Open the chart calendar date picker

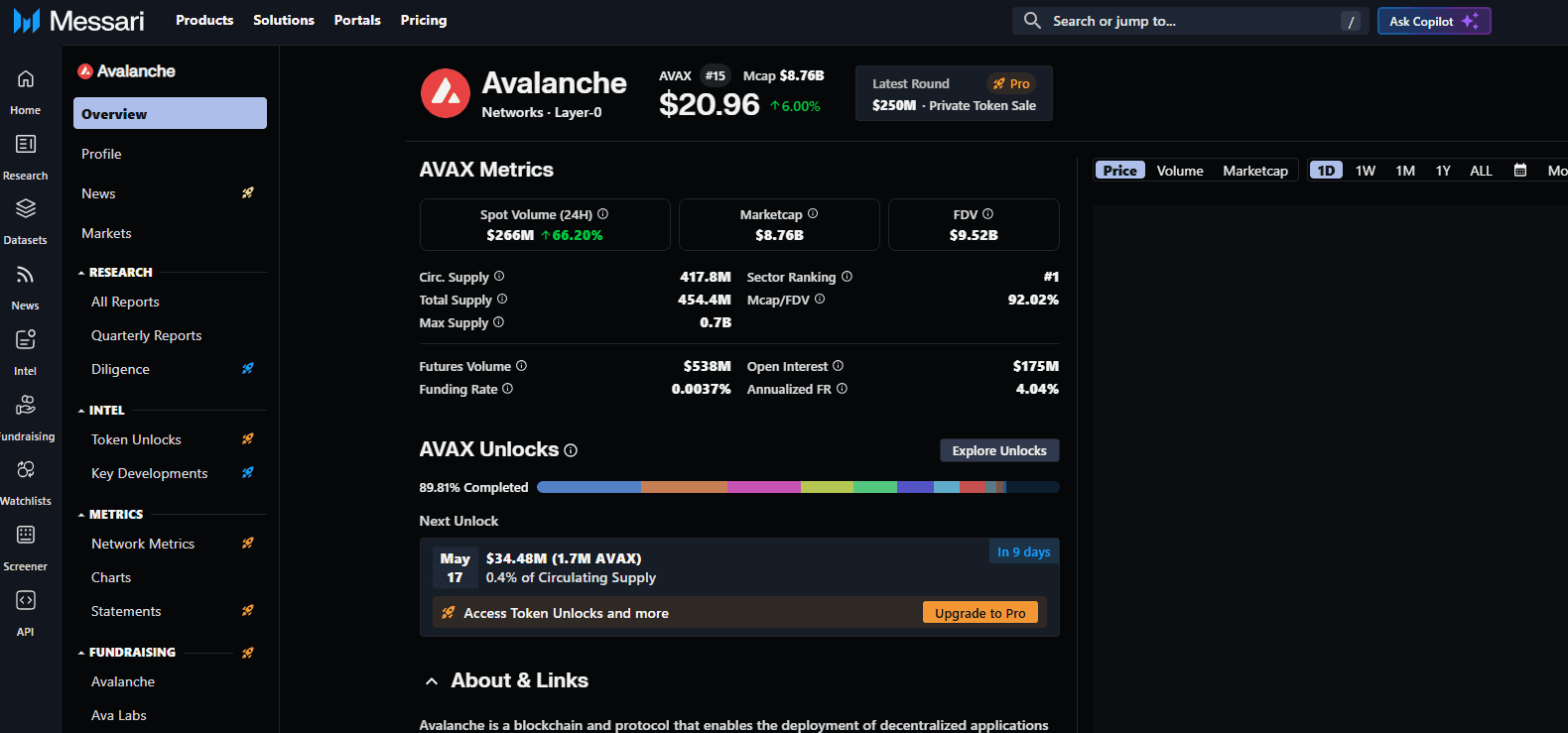pyautogui.click(x=1519, y=171)
